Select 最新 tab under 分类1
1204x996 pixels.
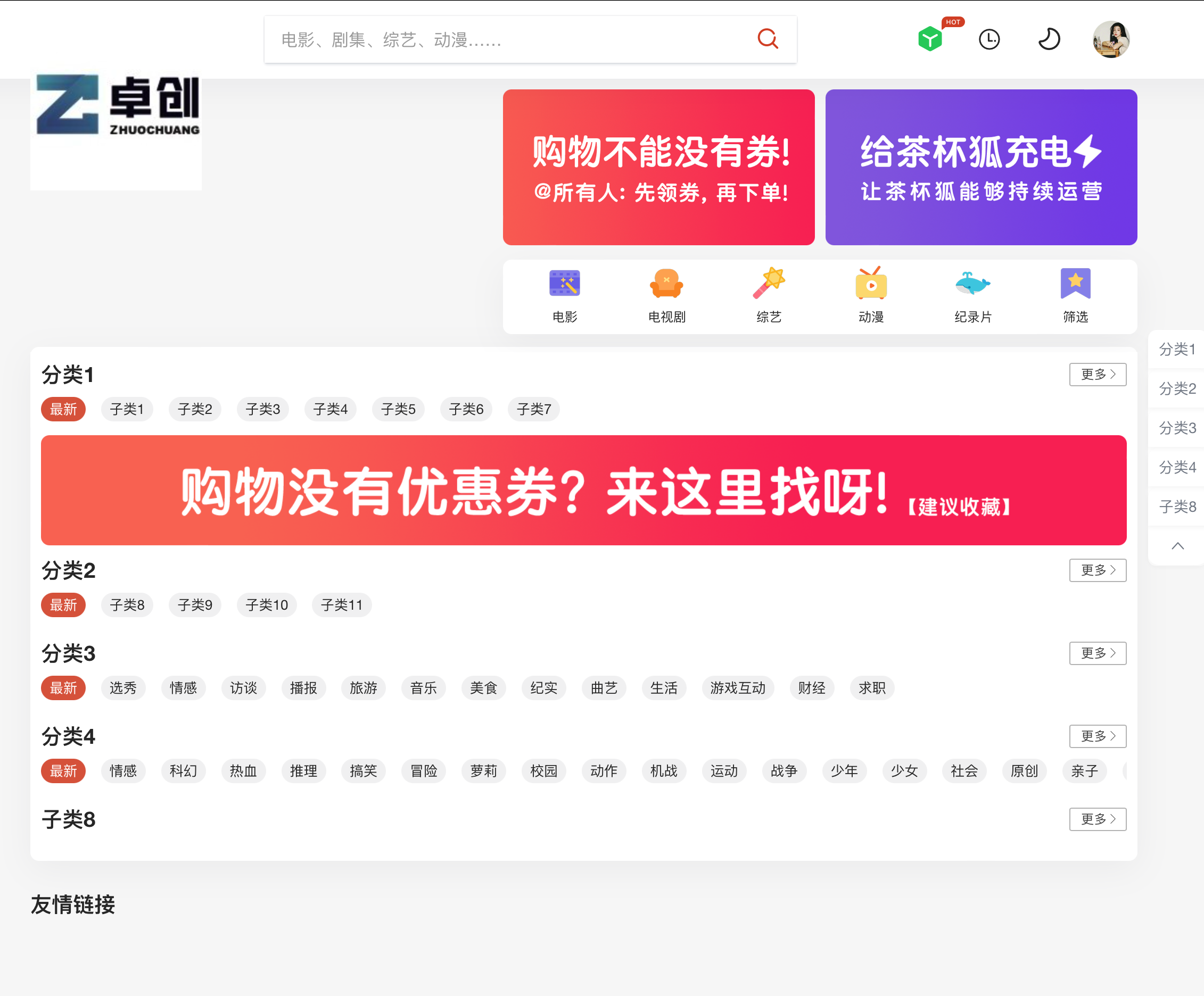(63, 409)
